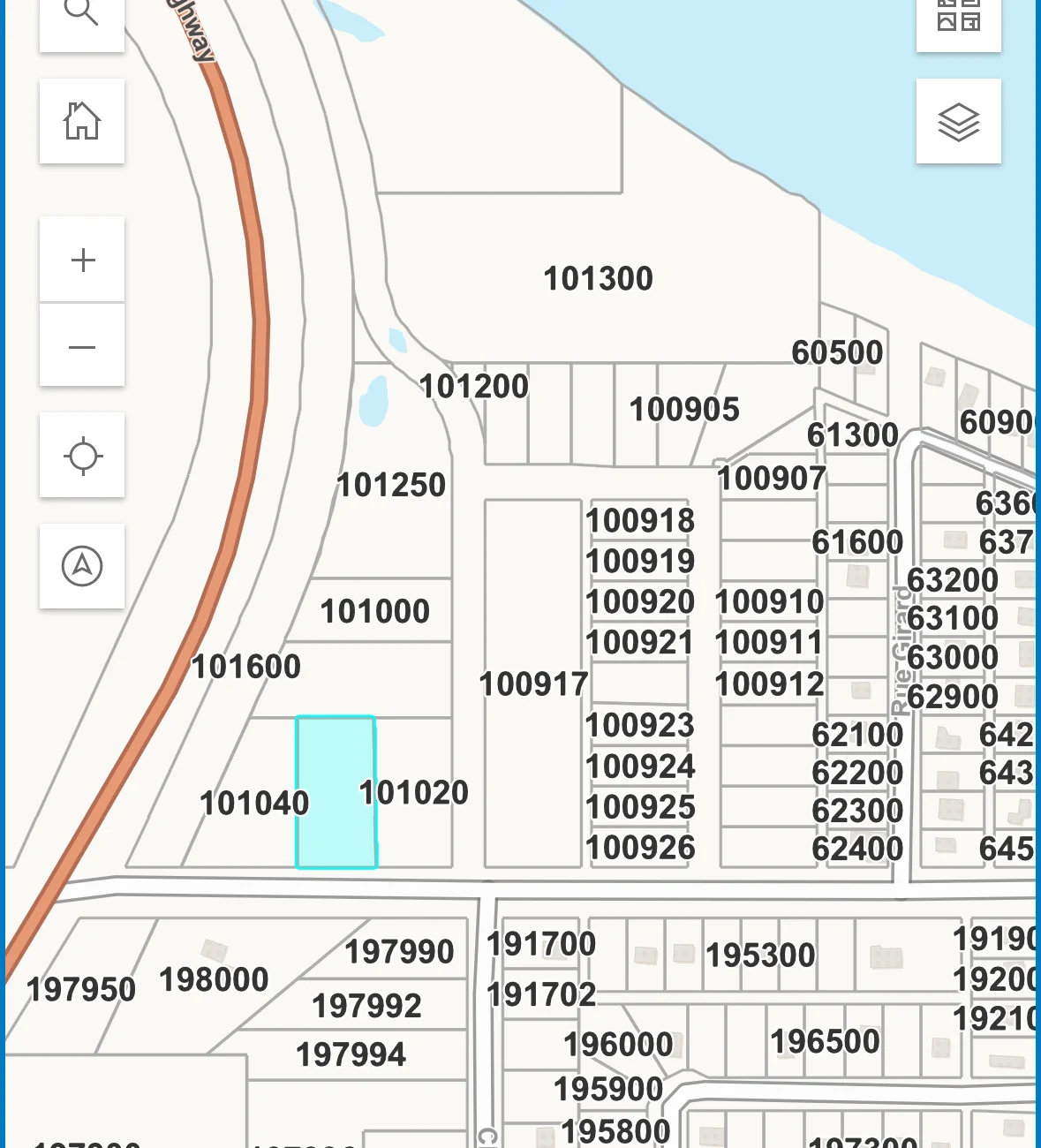Screen dimensions: 1041x1148
Task: Click parcel 101040 near the highway
Action: 254,803
